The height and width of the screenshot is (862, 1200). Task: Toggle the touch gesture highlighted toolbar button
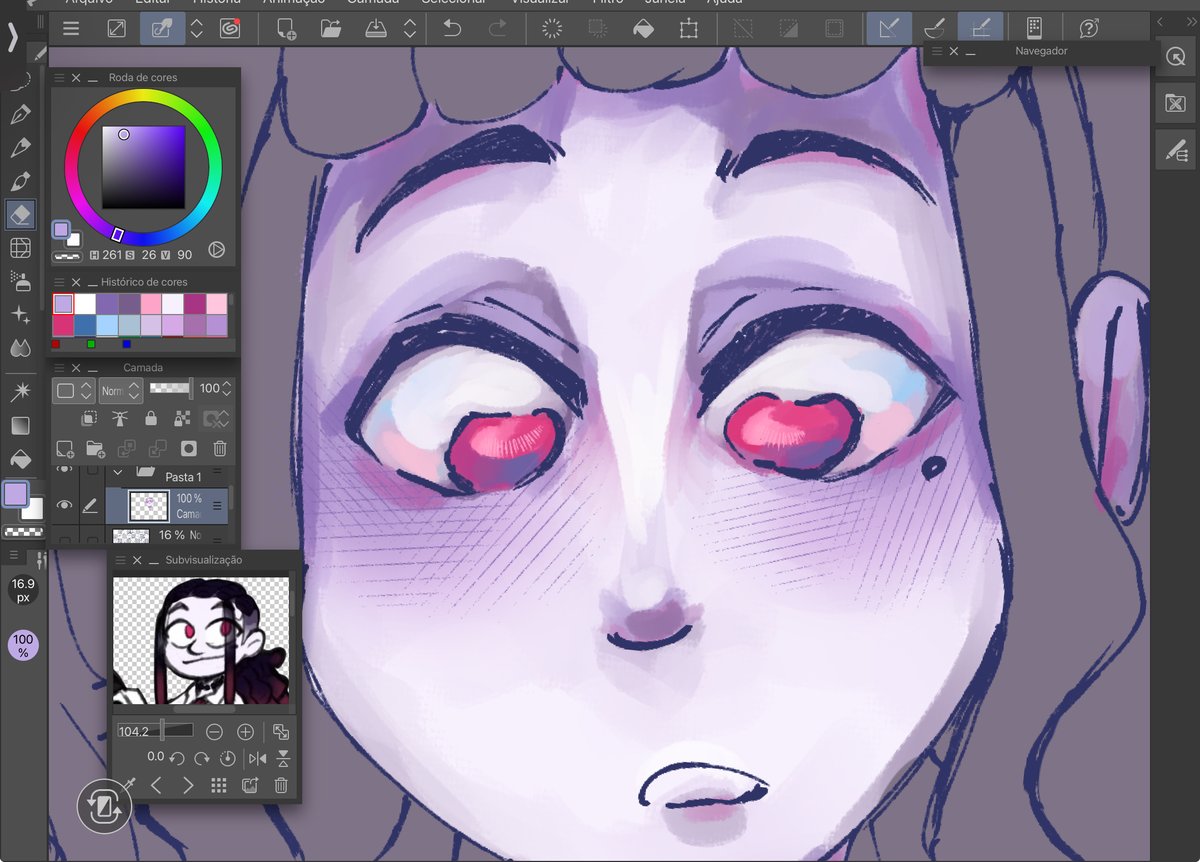click(162, 29)
